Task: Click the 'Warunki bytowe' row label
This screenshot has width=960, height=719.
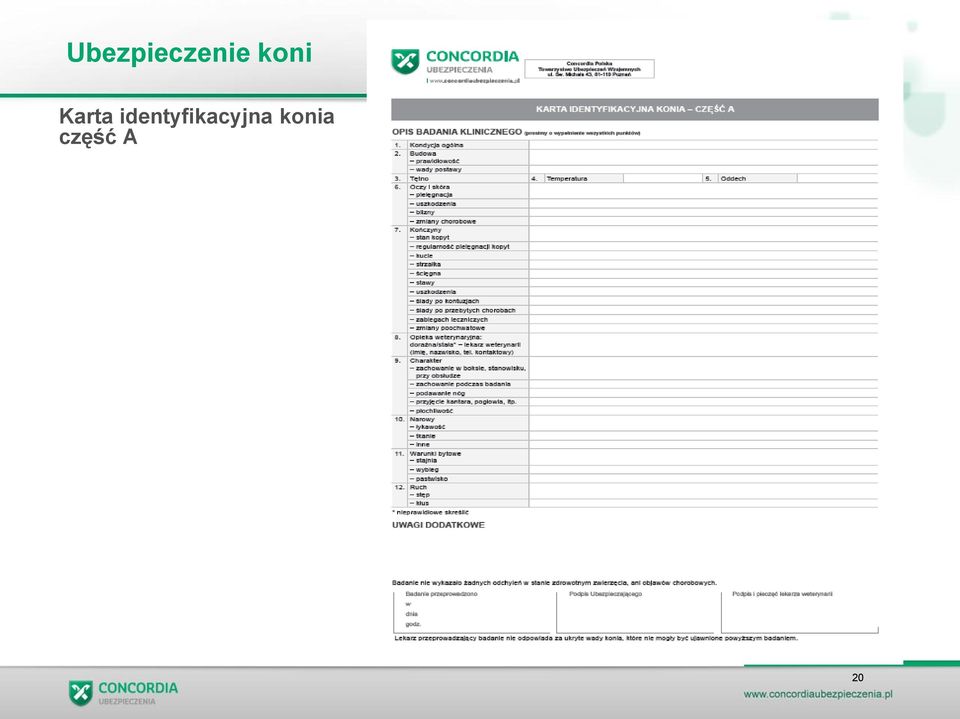Action: (x=435, y=454)
